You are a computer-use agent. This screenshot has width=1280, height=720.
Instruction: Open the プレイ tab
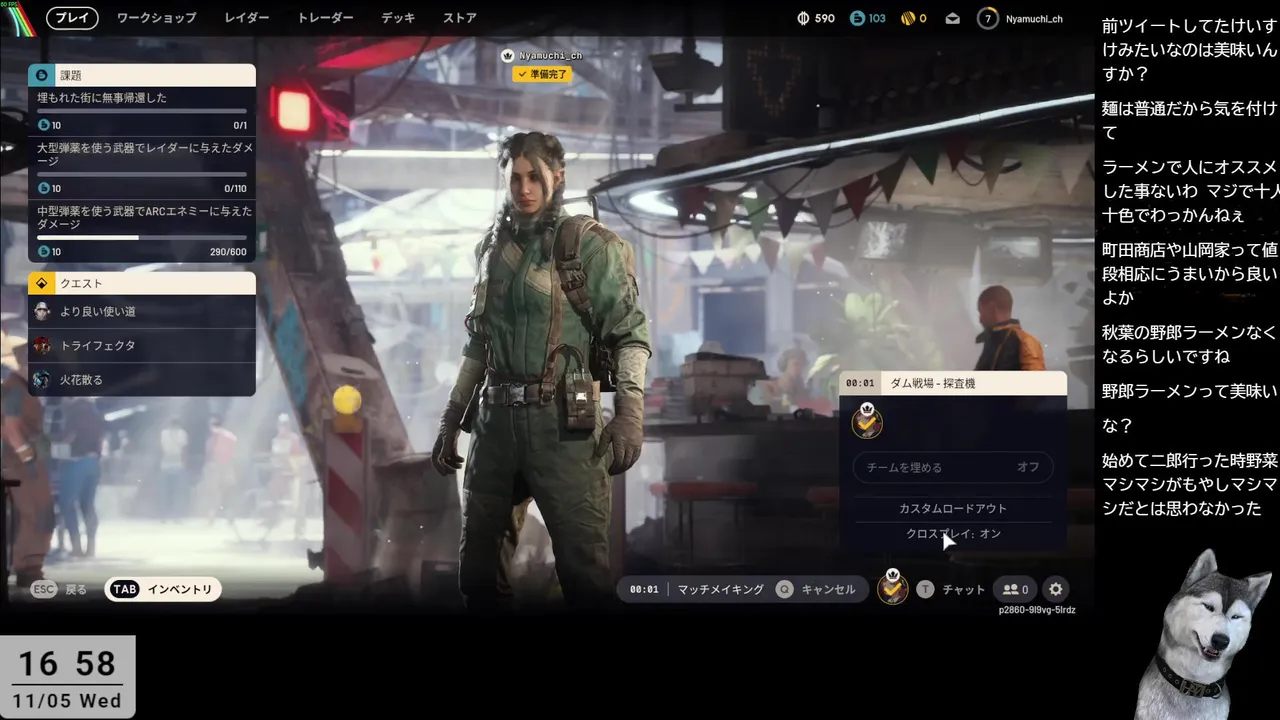click(74, 18)
